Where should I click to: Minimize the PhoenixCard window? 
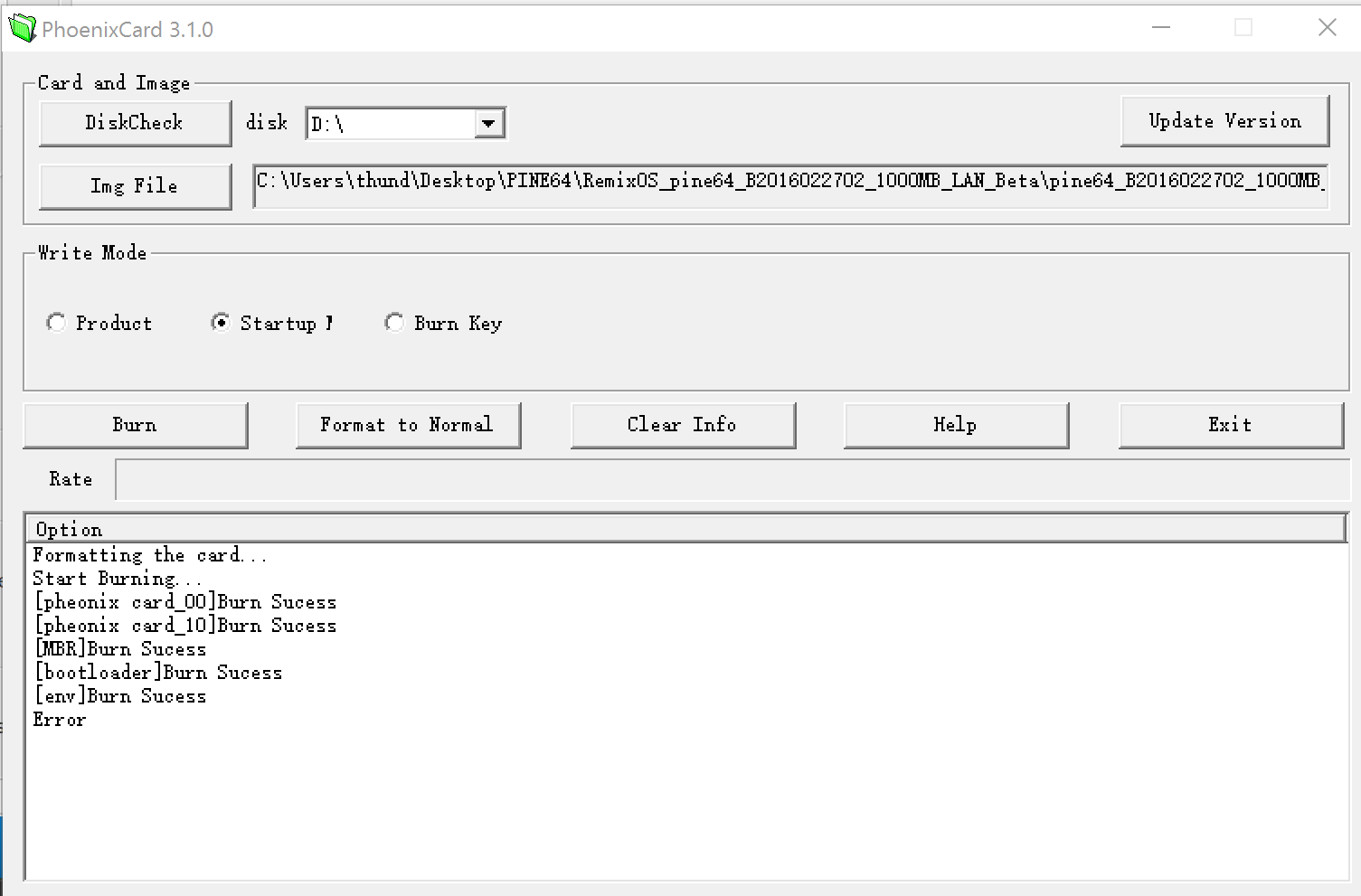click(1161, 28)
